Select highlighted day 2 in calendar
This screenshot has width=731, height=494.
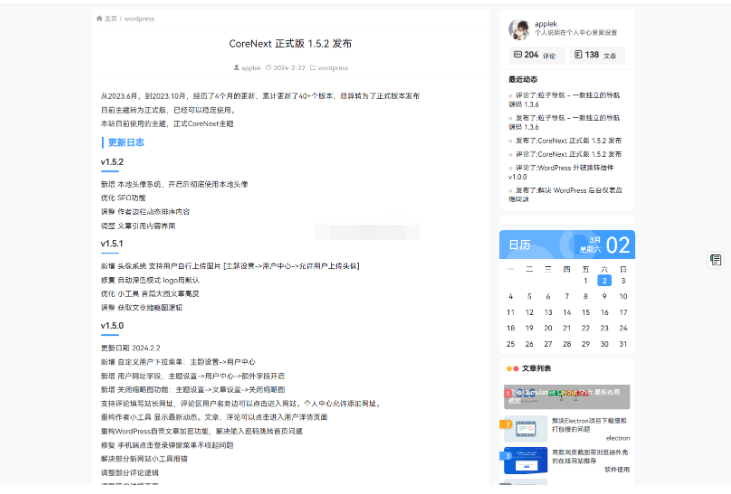[x=604, y=281]
